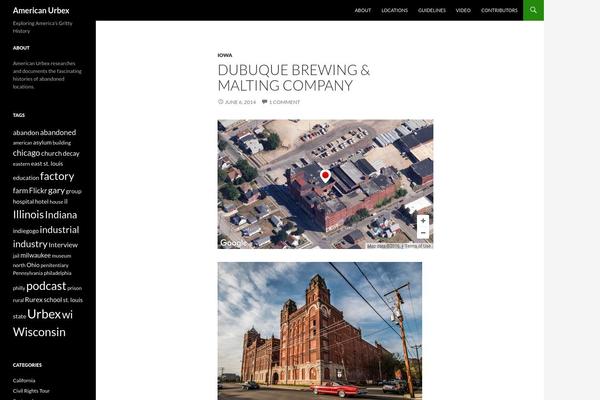This screenshot has width=600, height=400.
Task: Open the Locations menu item
Action: coord(395,10)
